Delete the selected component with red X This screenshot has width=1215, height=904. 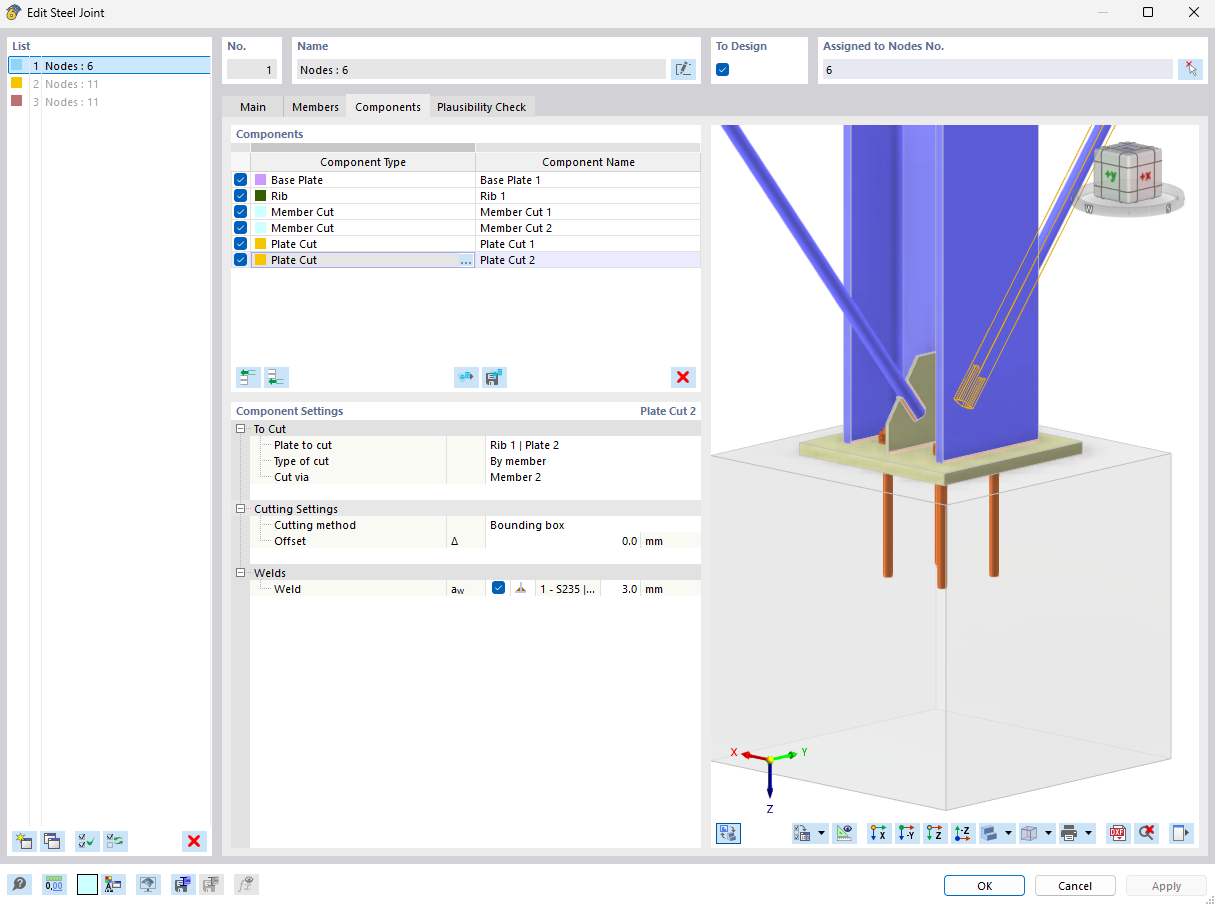(683, 377)
